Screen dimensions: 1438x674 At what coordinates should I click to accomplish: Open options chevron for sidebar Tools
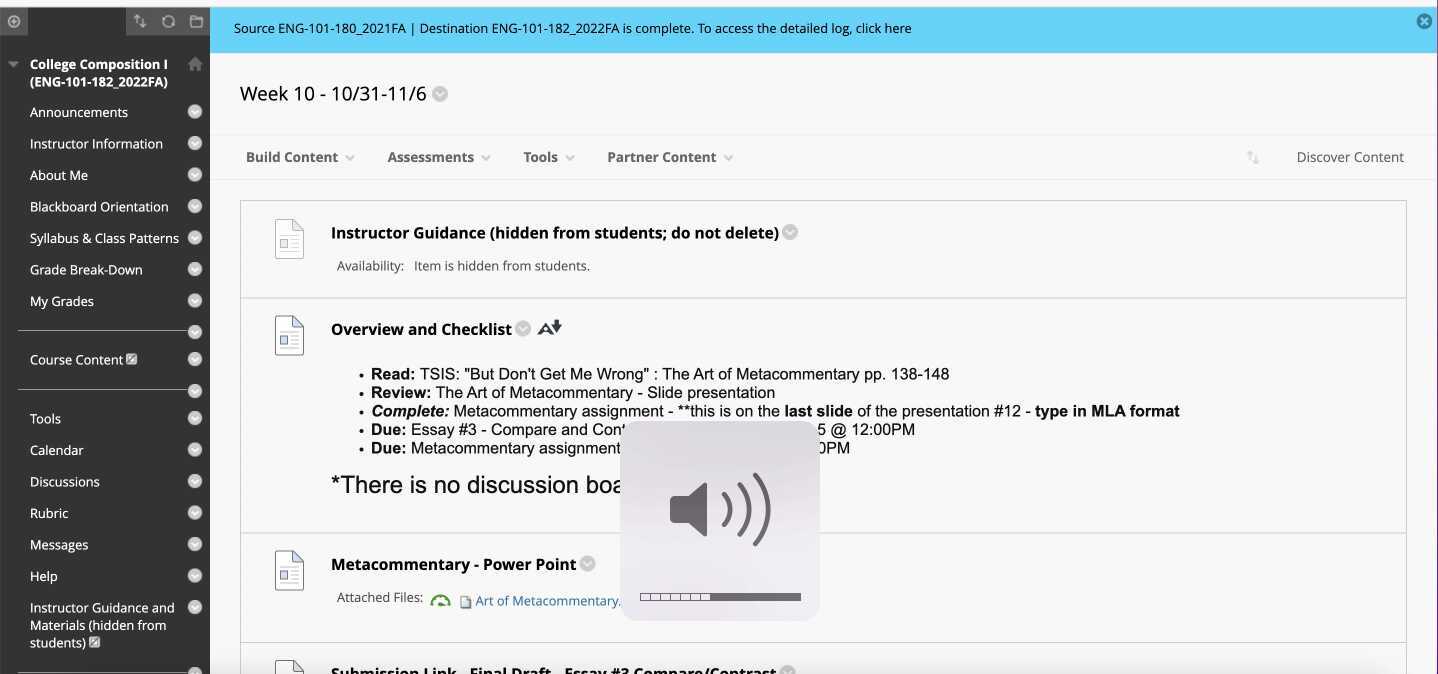195,419
